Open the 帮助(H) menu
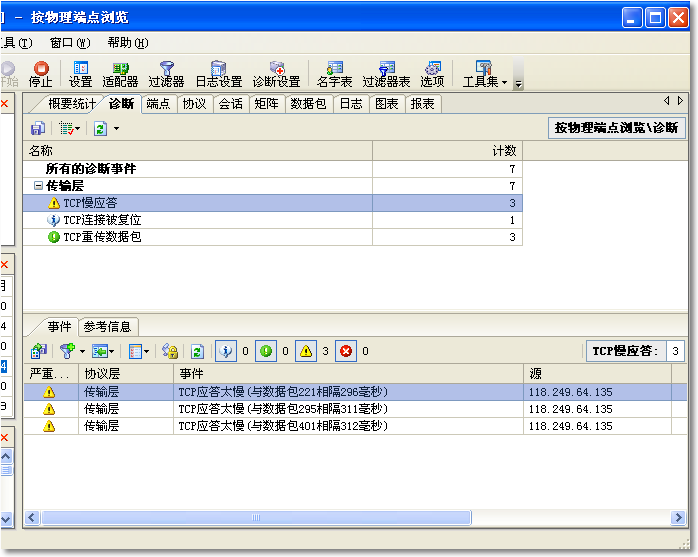 click(x=127, y=43)
